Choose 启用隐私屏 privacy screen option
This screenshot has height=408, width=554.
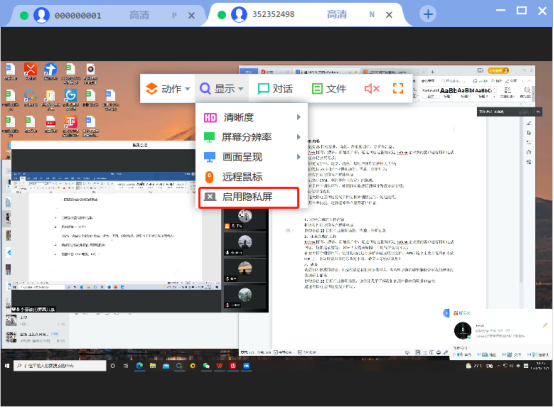(x=249, y=197)
